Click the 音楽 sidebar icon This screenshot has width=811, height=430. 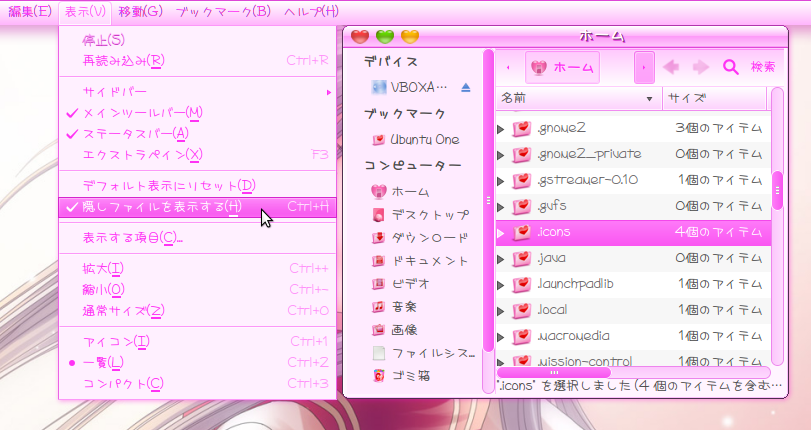(x=379, y=307)
